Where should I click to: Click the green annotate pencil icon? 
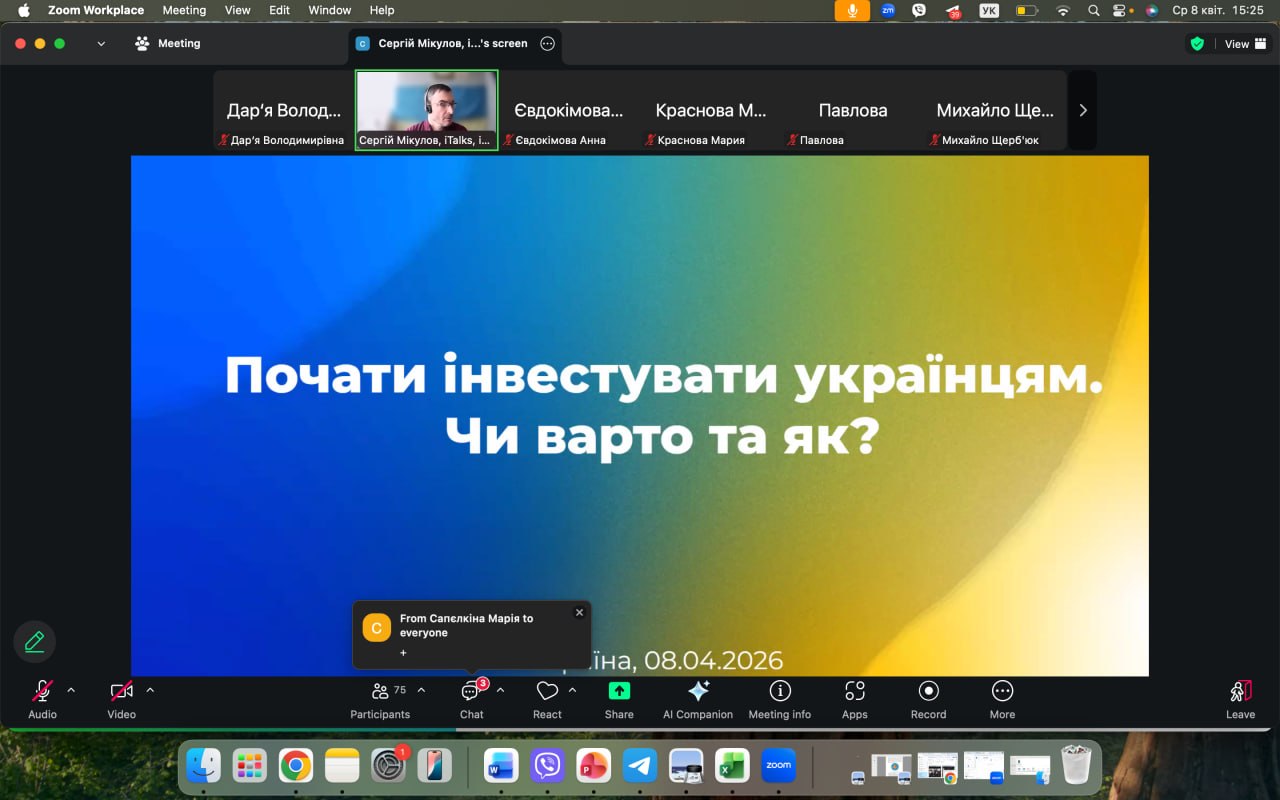pos(35,642)
